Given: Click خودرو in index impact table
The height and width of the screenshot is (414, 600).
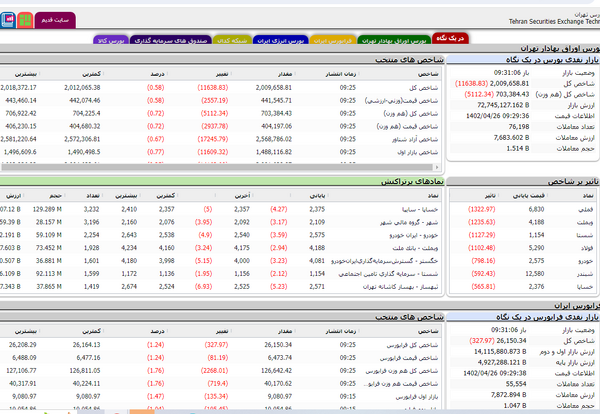Looking at the screenshot, I should [586, 261].
